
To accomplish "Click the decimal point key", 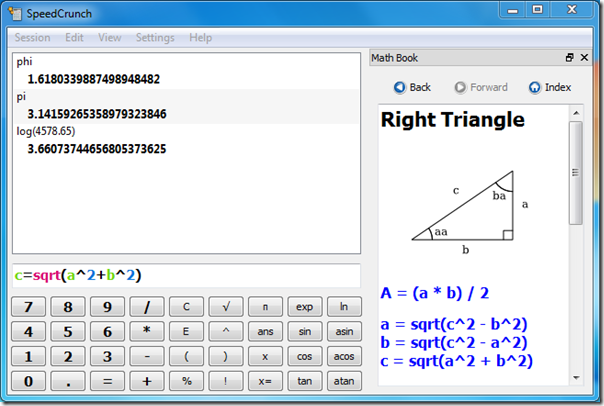I will [68, 381].
